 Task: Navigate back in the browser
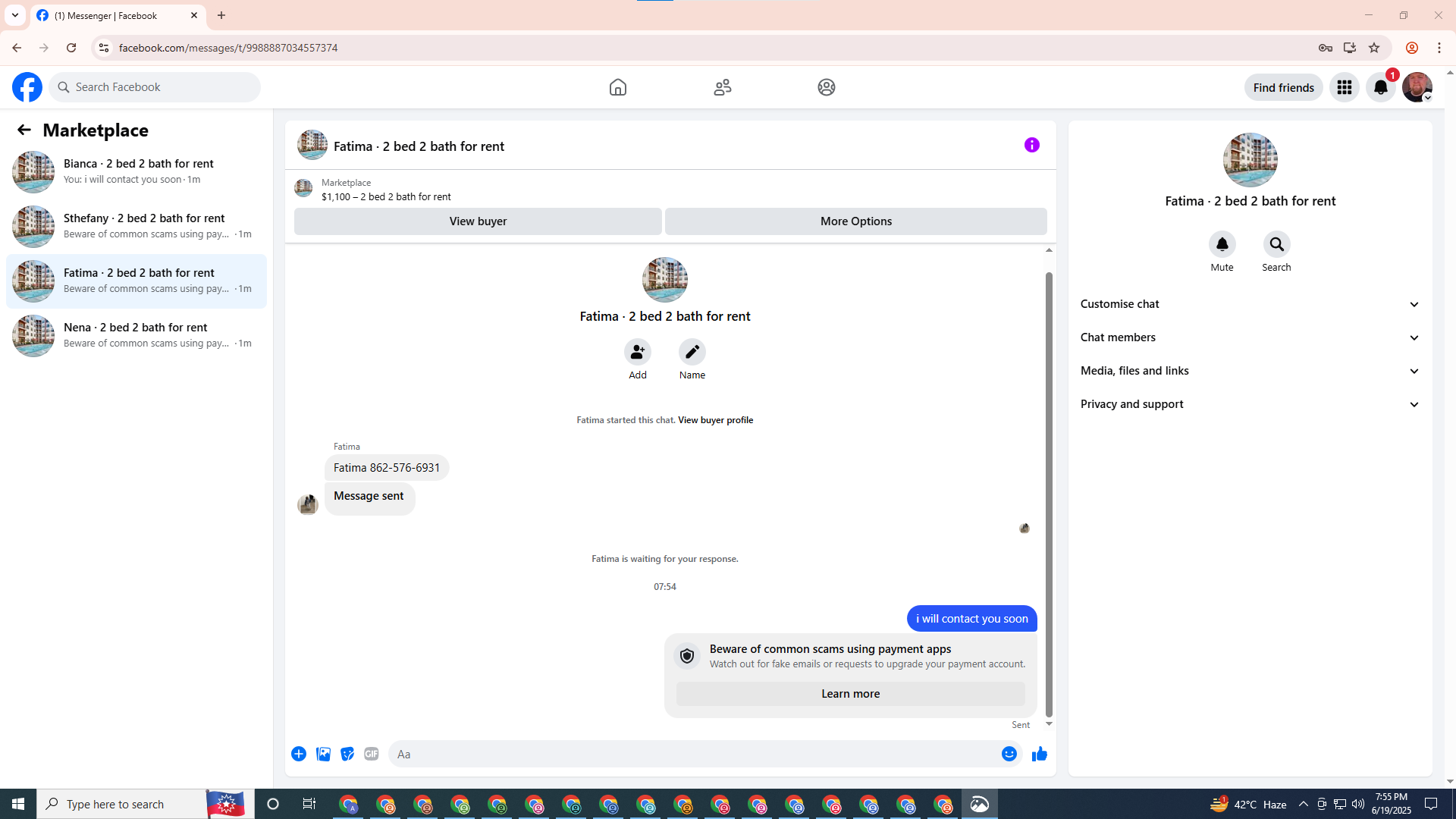(17, 48)
